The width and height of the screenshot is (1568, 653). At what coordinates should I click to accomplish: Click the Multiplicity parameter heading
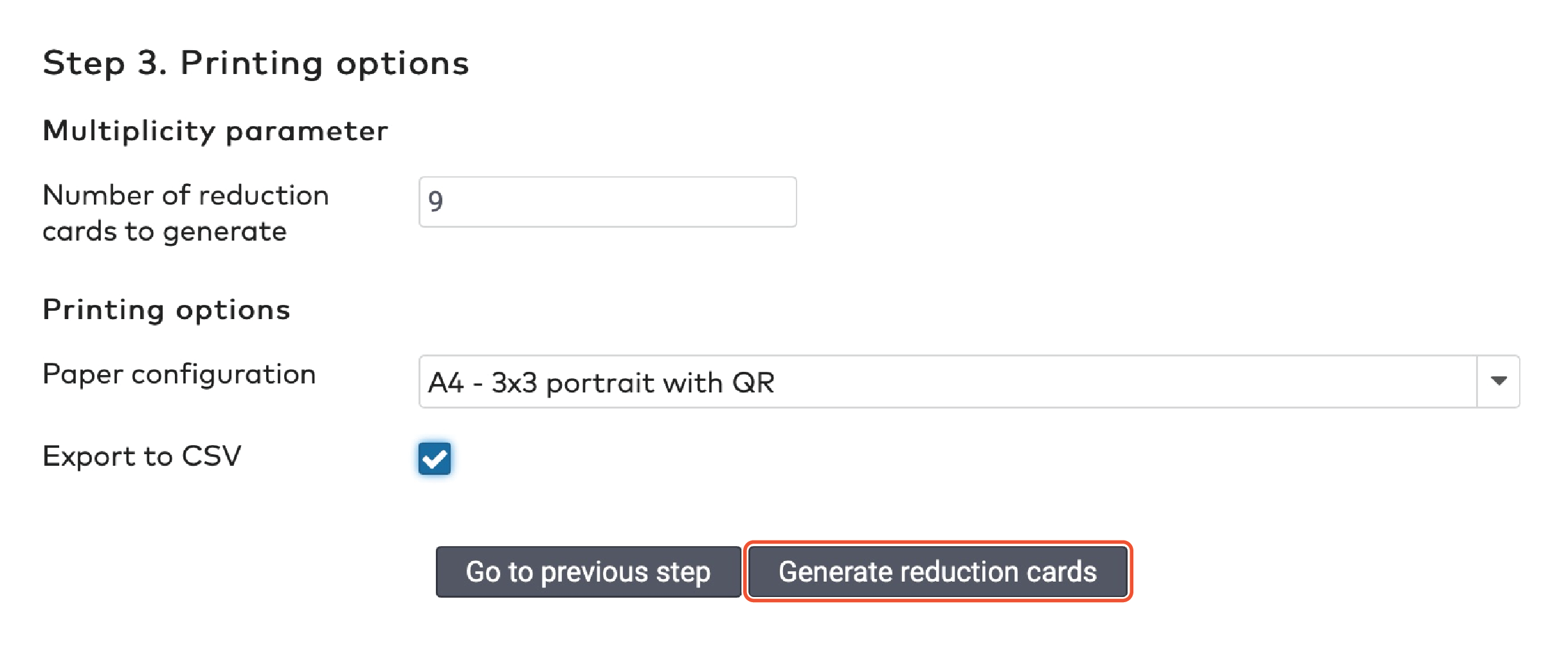pos(215,131)
